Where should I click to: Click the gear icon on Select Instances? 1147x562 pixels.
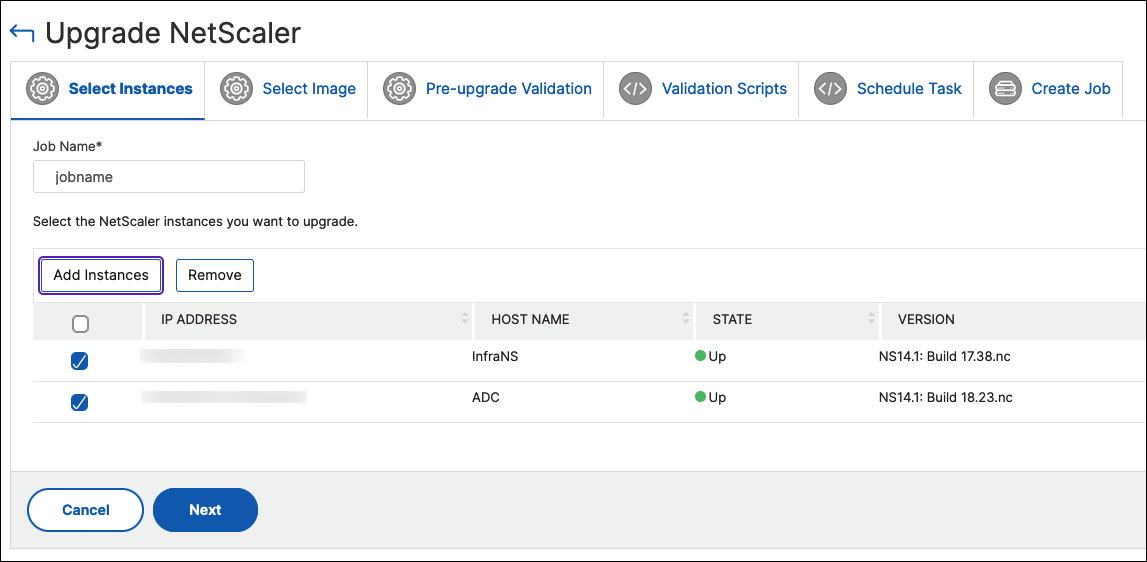pos(42,89)
